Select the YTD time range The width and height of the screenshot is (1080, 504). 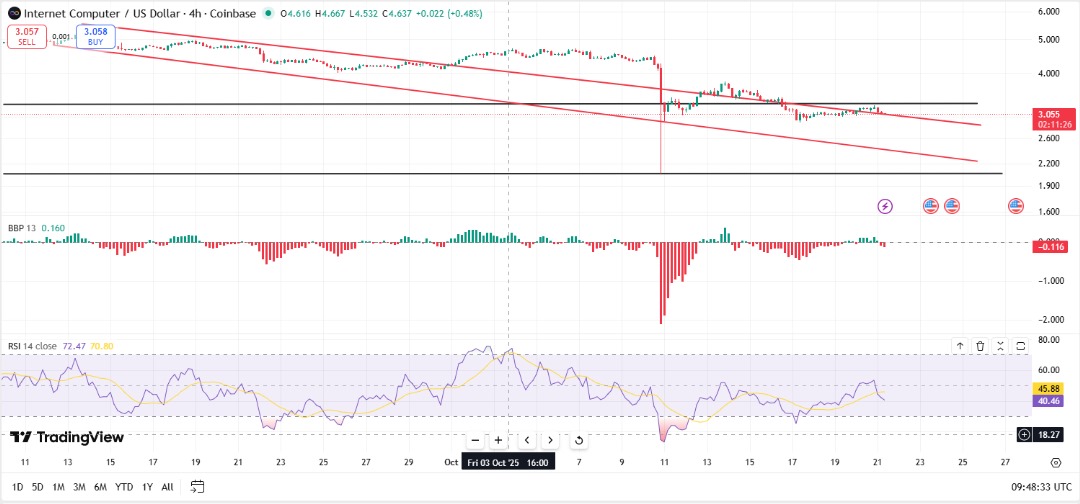(x=124, y=487)
